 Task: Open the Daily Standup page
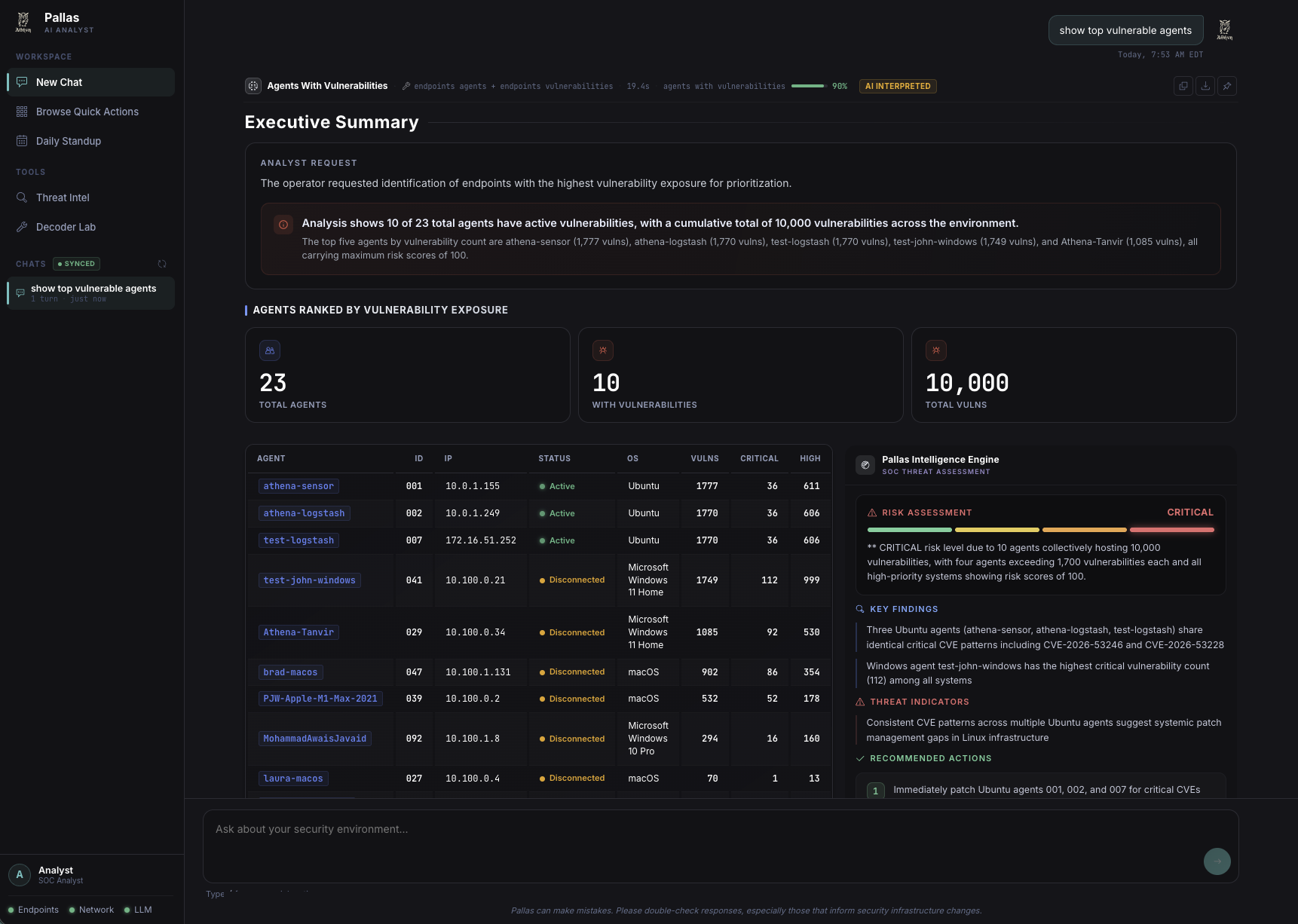(x=90, y=141)
